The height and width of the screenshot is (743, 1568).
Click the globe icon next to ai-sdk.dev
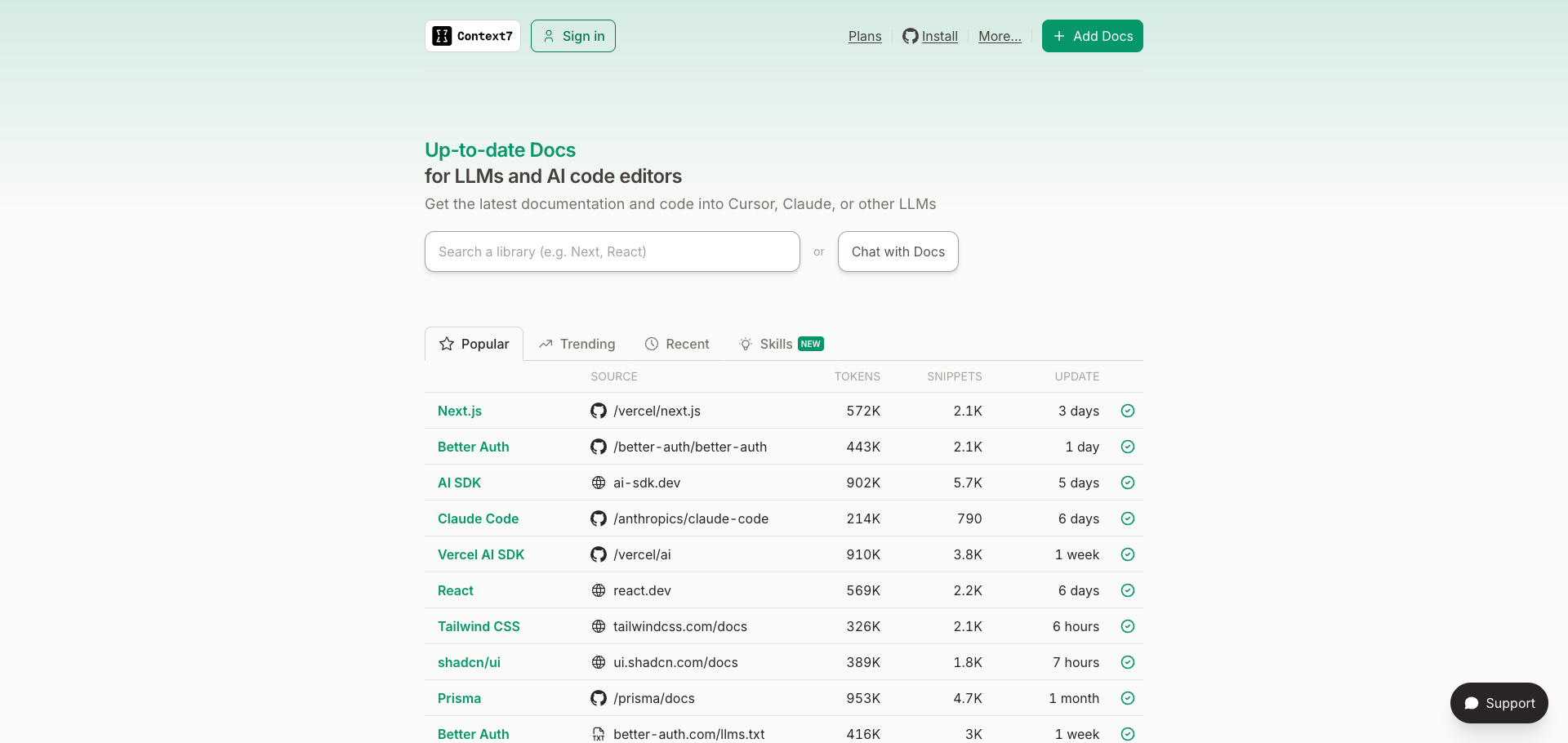click(599, 483)
